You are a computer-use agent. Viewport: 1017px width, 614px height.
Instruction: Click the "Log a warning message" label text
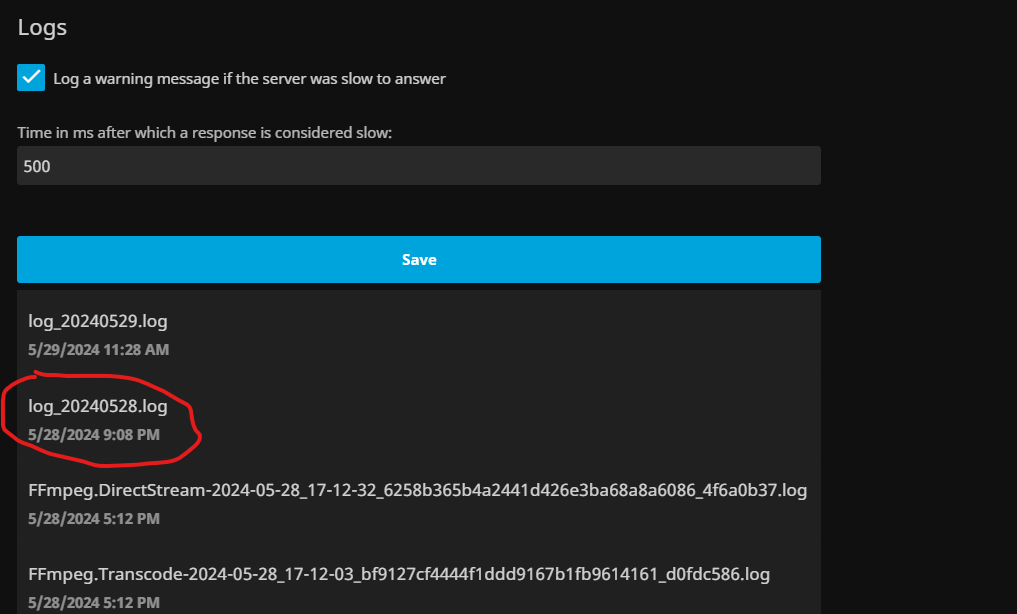coord(249,79)
